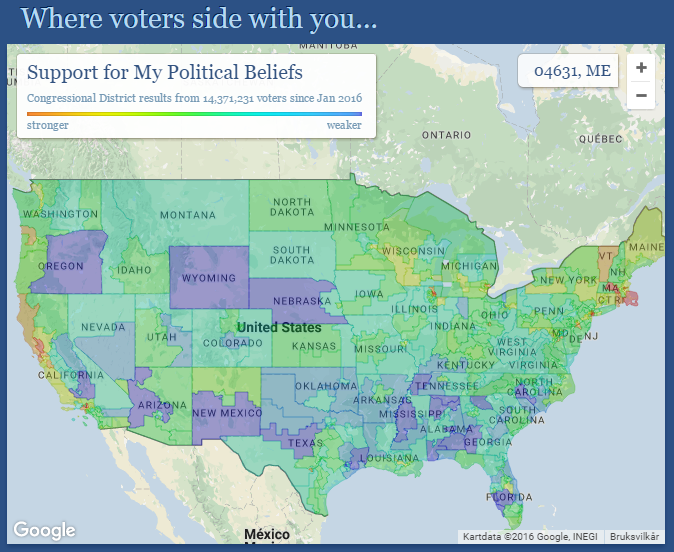This screenshot has height=552, width=674.
Task: Select the red Massachusetts coastal district
Action: [631, 298]
